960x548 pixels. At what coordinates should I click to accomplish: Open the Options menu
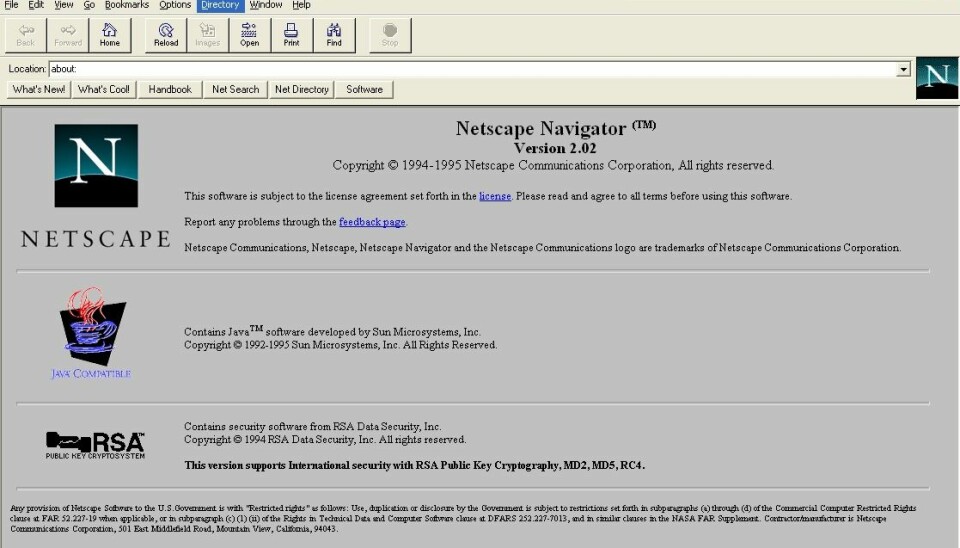pos(175,5)
